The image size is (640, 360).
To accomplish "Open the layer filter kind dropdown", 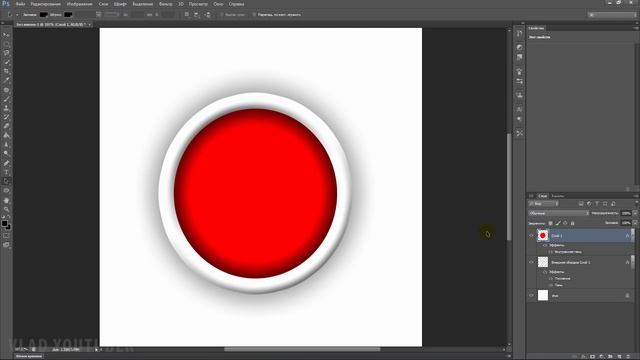I will [543, 203].
